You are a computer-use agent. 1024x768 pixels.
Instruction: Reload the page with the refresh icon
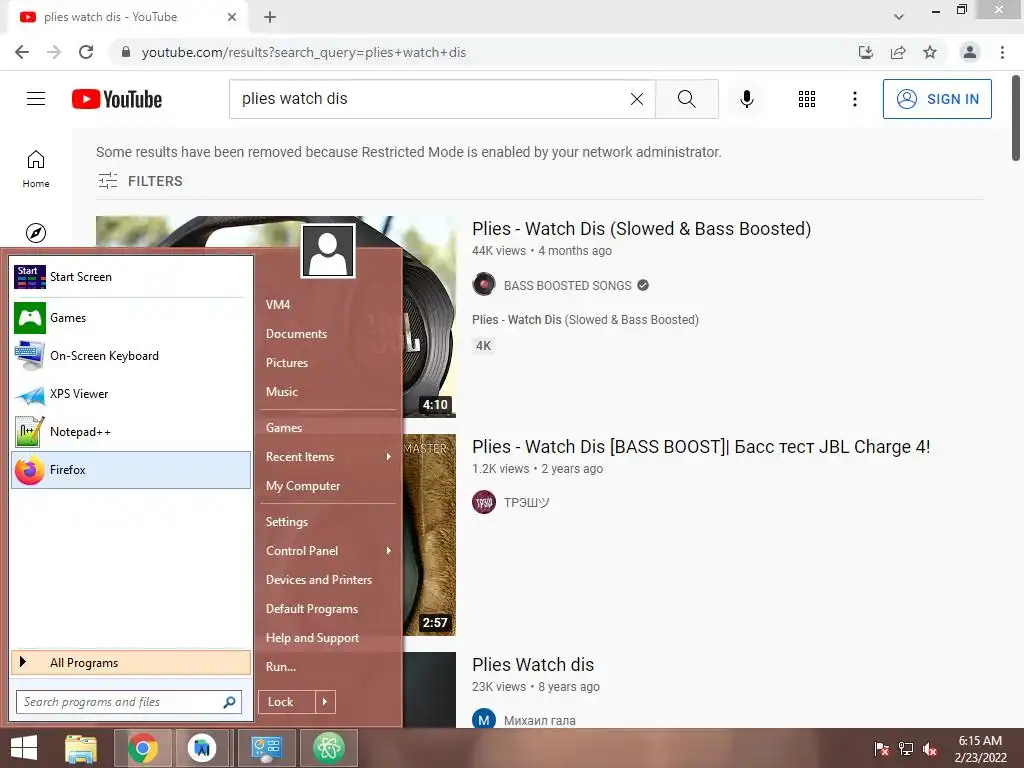coord(86,52)
